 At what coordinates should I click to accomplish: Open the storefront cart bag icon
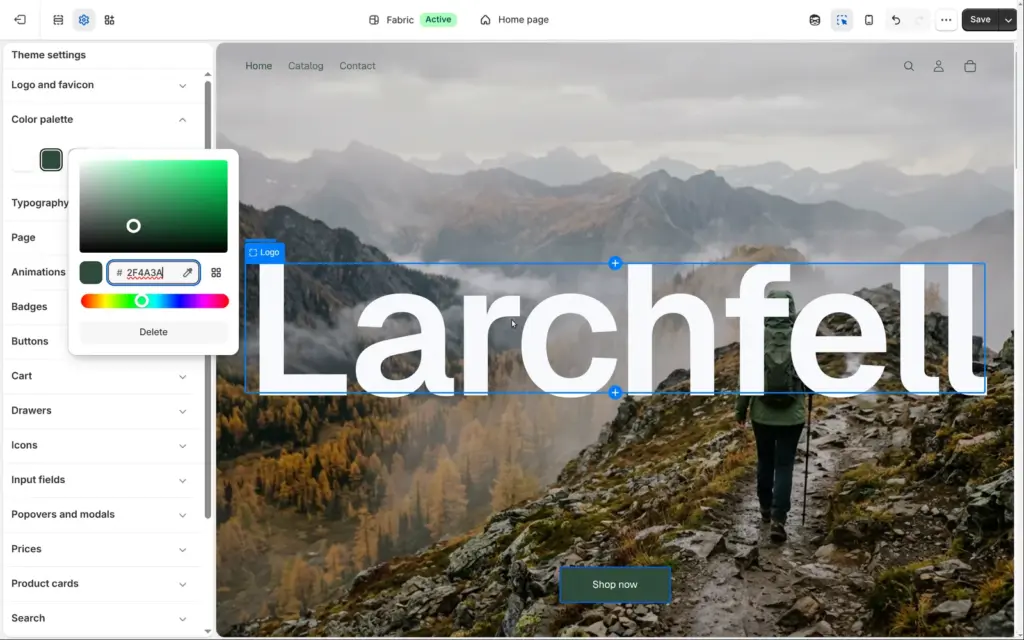[970, 66]
